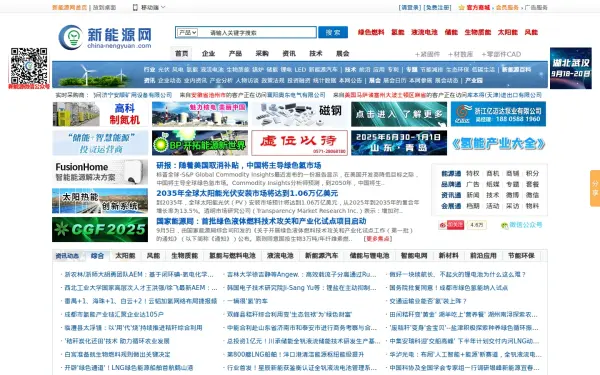Click the red 氢能 hot keyword

(398, 33)
